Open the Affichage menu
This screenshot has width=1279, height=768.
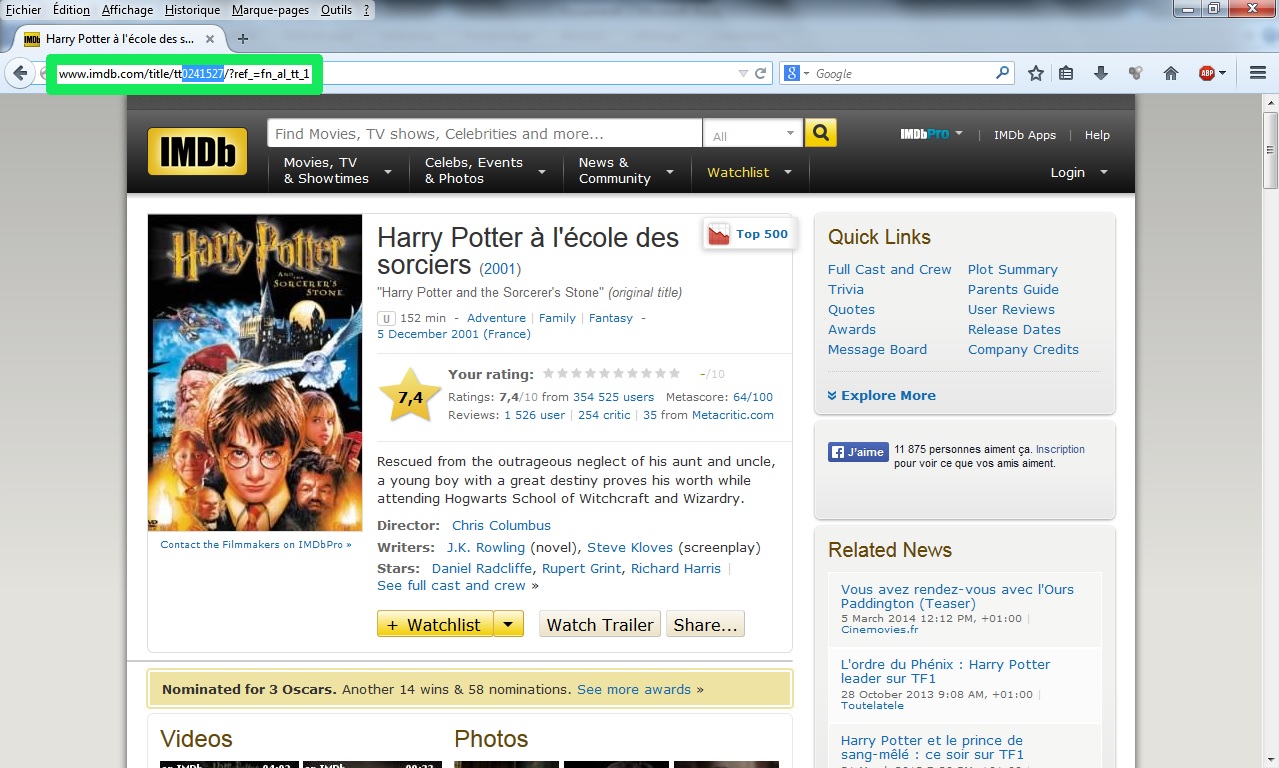[x=127, y=10]
